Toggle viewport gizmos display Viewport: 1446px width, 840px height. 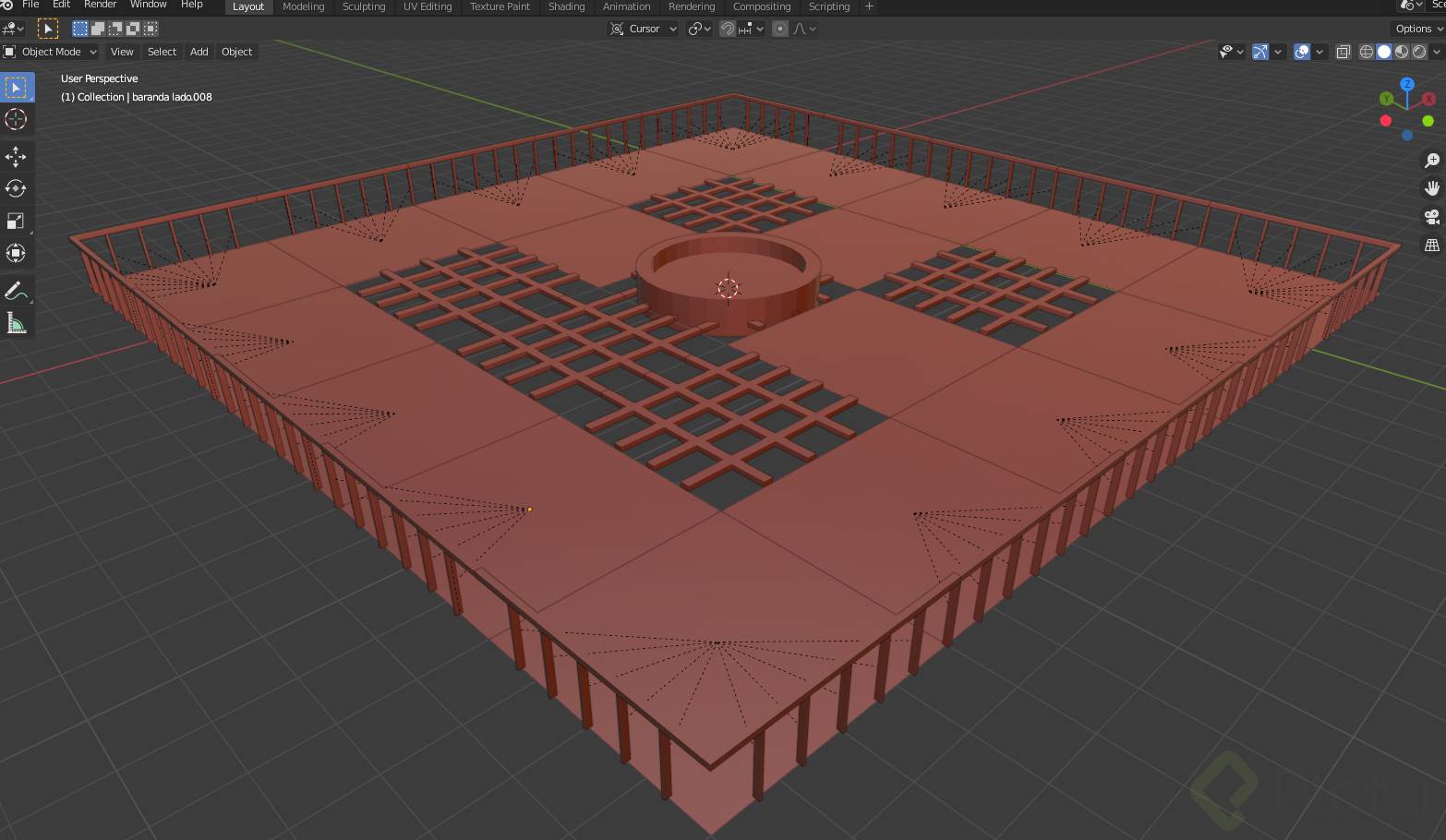(1260, 52)
